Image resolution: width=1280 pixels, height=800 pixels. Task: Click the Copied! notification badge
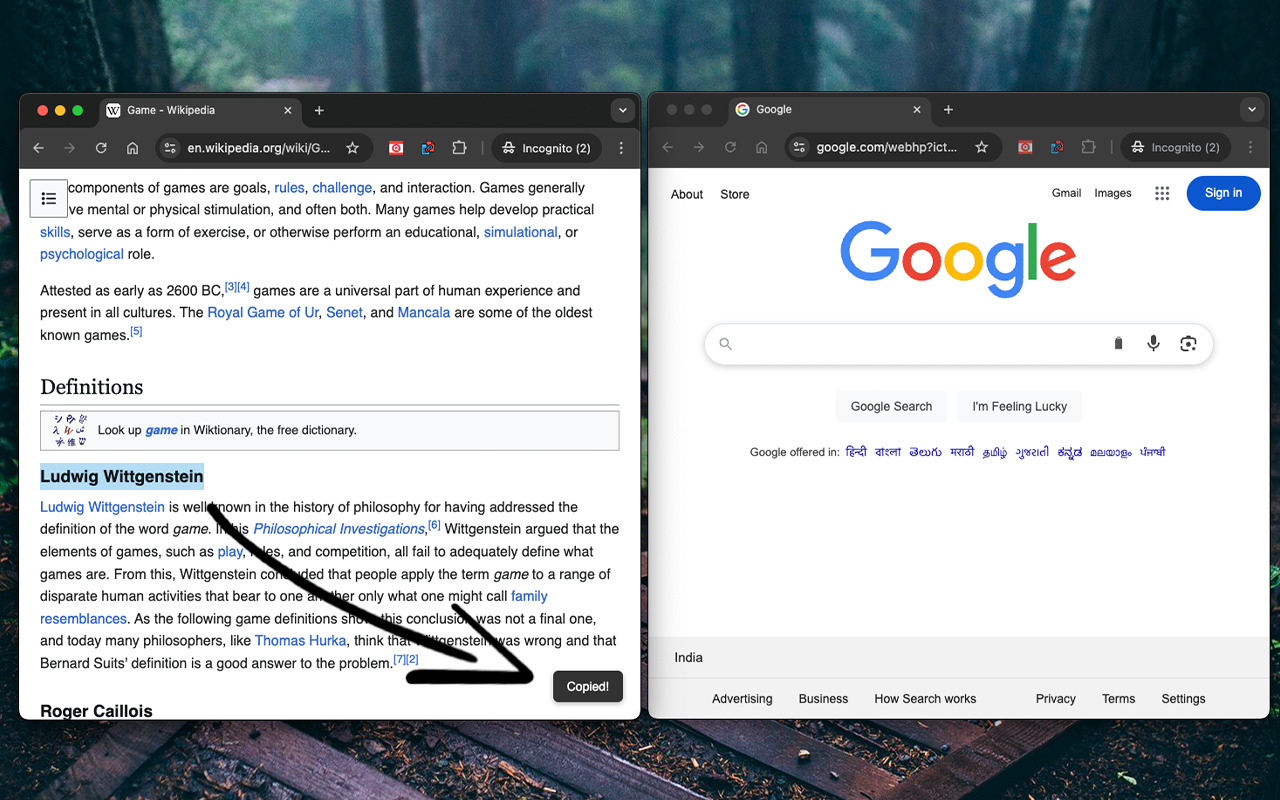[x=588, y=687]
